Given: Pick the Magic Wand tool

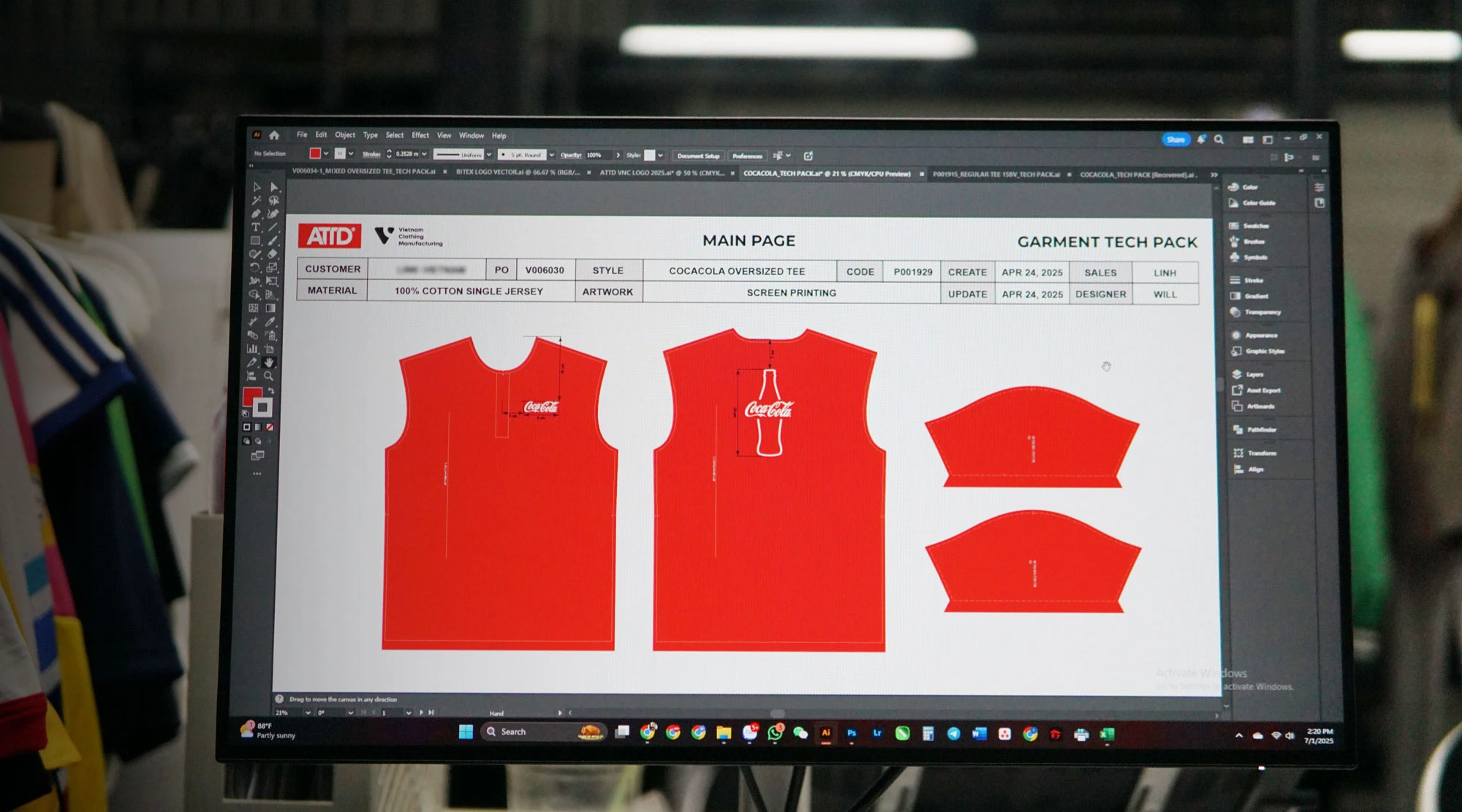Looking at the screenshot, I should point(257,200).
